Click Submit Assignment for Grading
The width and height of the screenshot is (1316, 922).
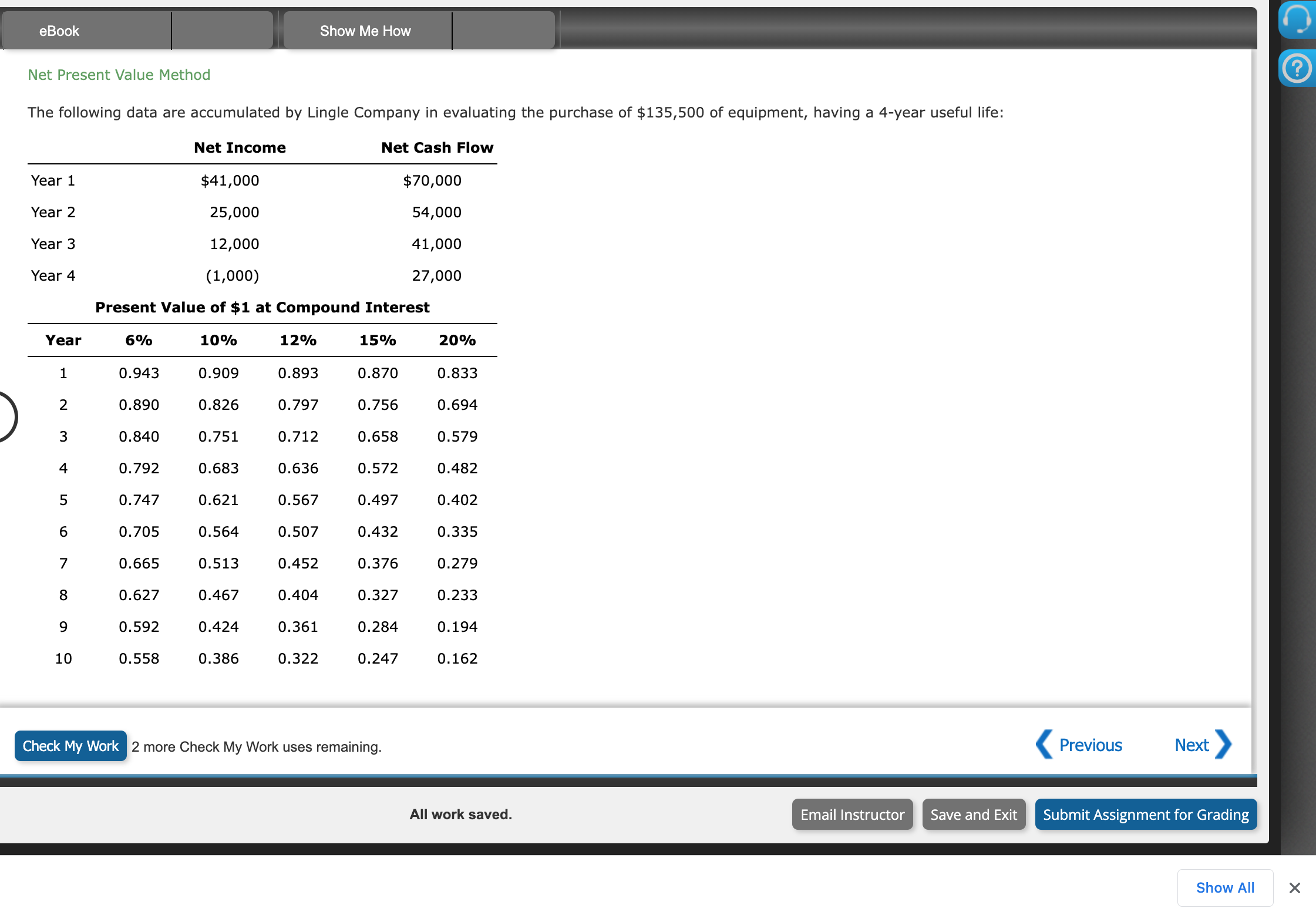click(1146, 815)
